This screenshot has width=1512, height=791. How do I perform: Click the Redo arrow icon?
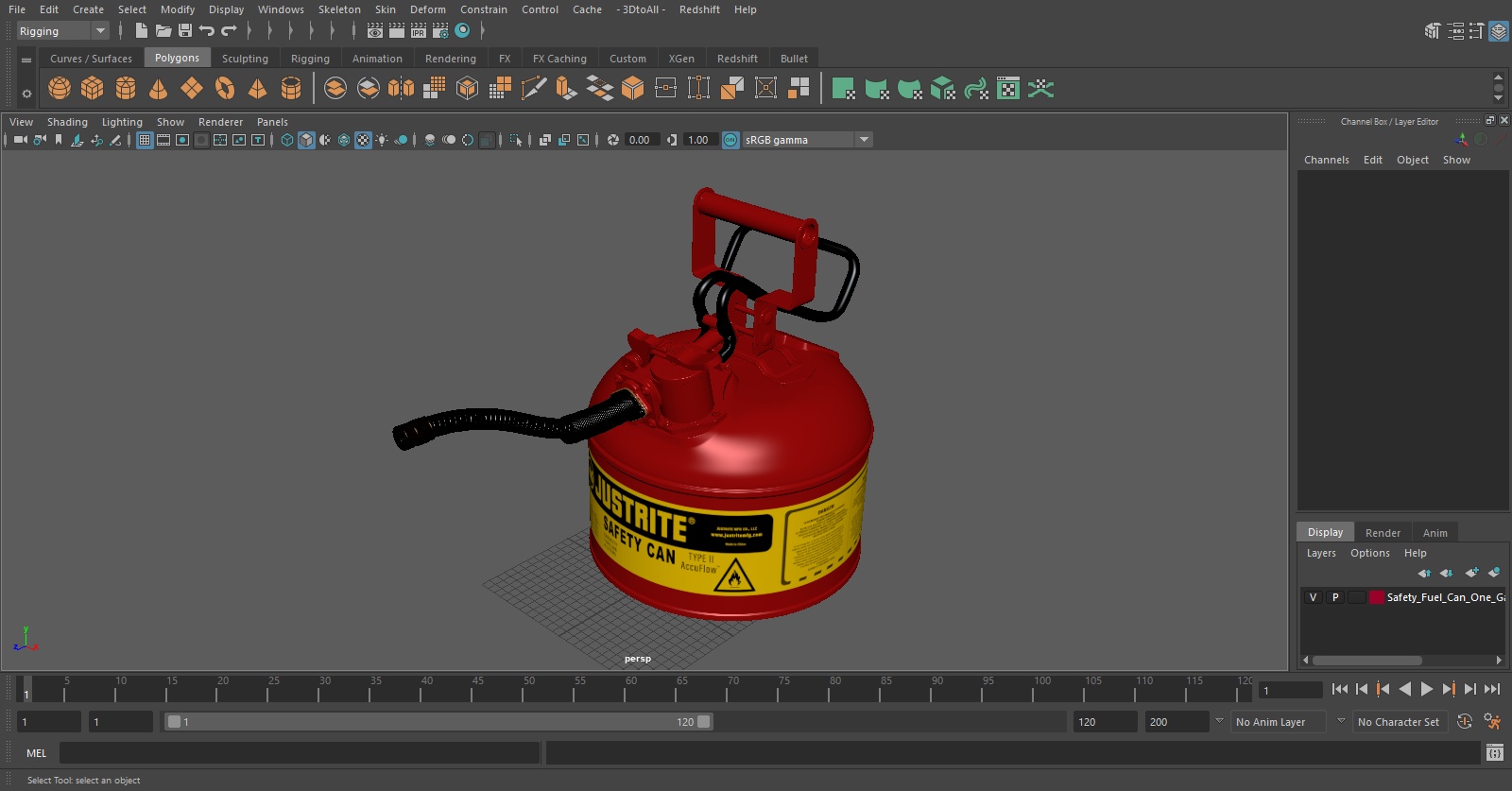(x=229, y=31)
